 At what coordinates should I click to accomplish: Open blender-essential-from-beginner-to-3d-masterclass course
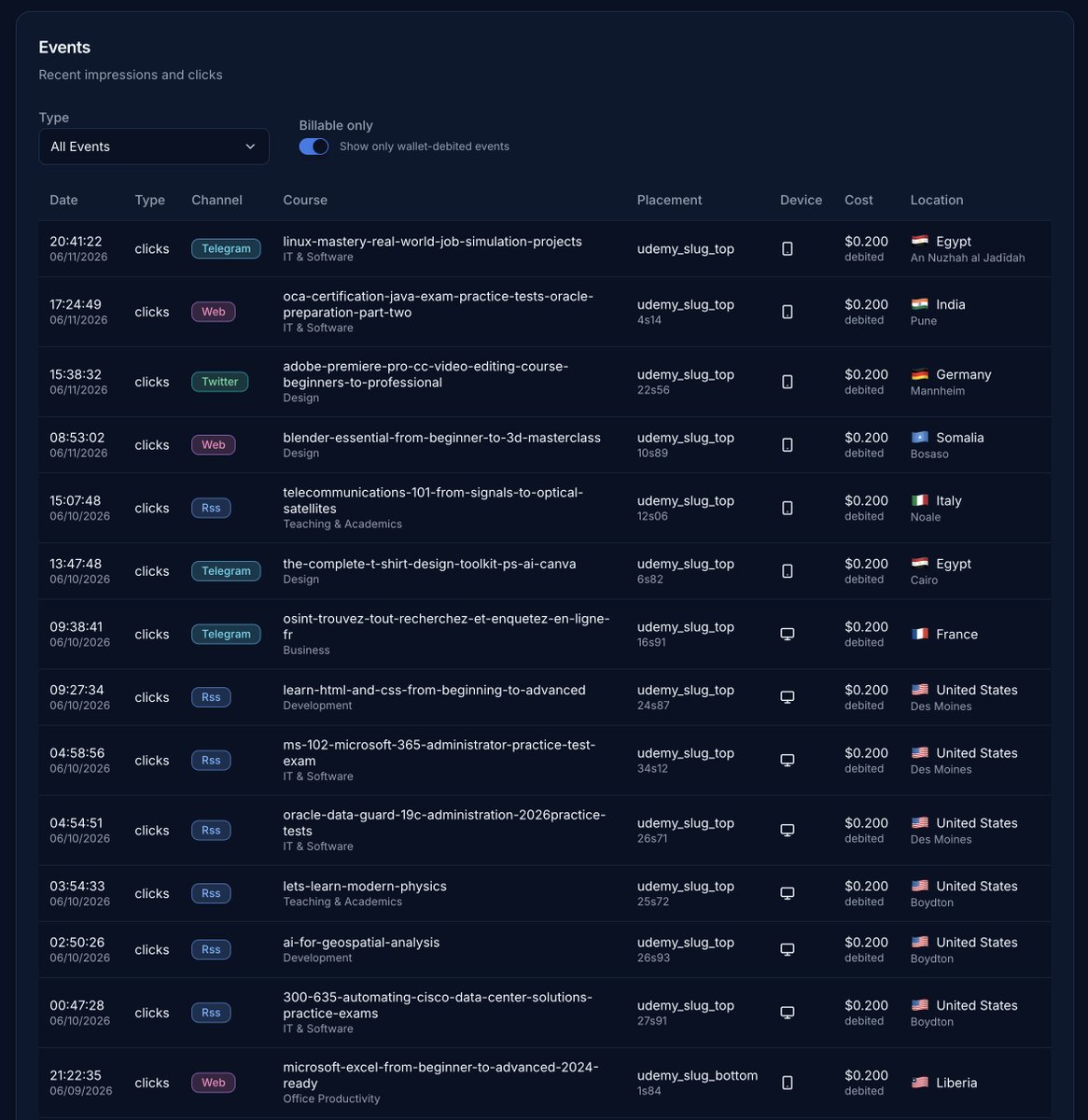(x=441, y=438)
